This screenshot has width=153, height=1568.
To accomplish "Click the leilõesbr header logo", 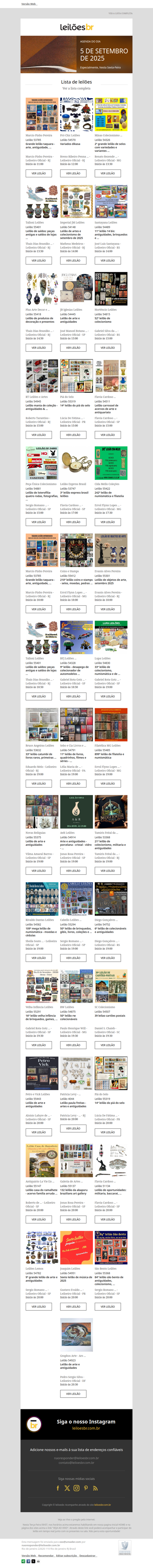I will (76, 28).
